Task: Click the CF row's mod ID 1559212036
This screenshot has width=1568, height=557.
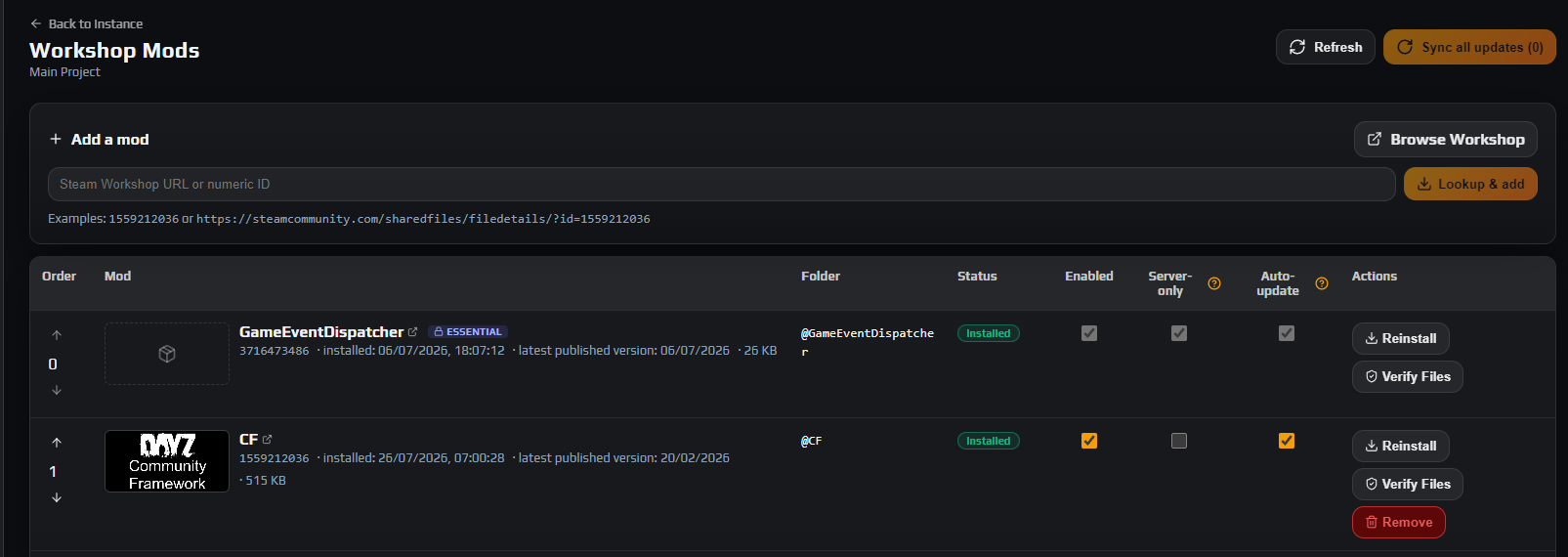Action: [274, 458]
